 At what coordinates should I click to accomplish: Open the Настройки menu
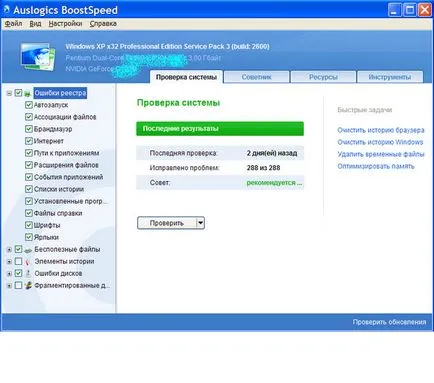(65, 24)
